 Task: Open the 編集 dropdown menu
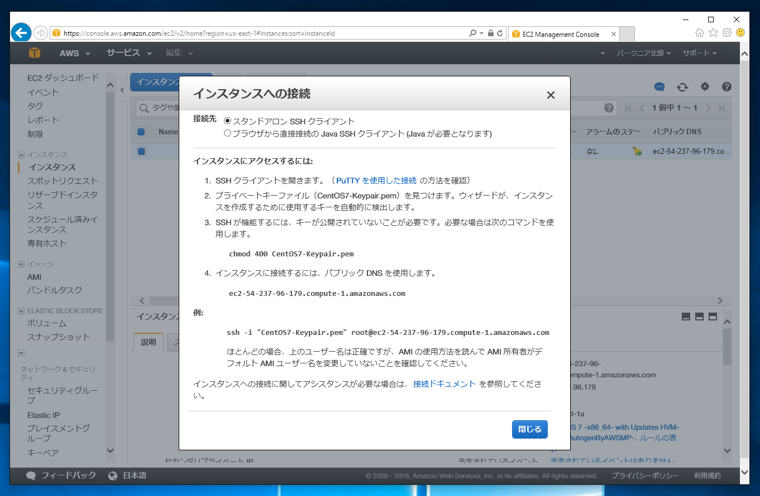[179, 53]
